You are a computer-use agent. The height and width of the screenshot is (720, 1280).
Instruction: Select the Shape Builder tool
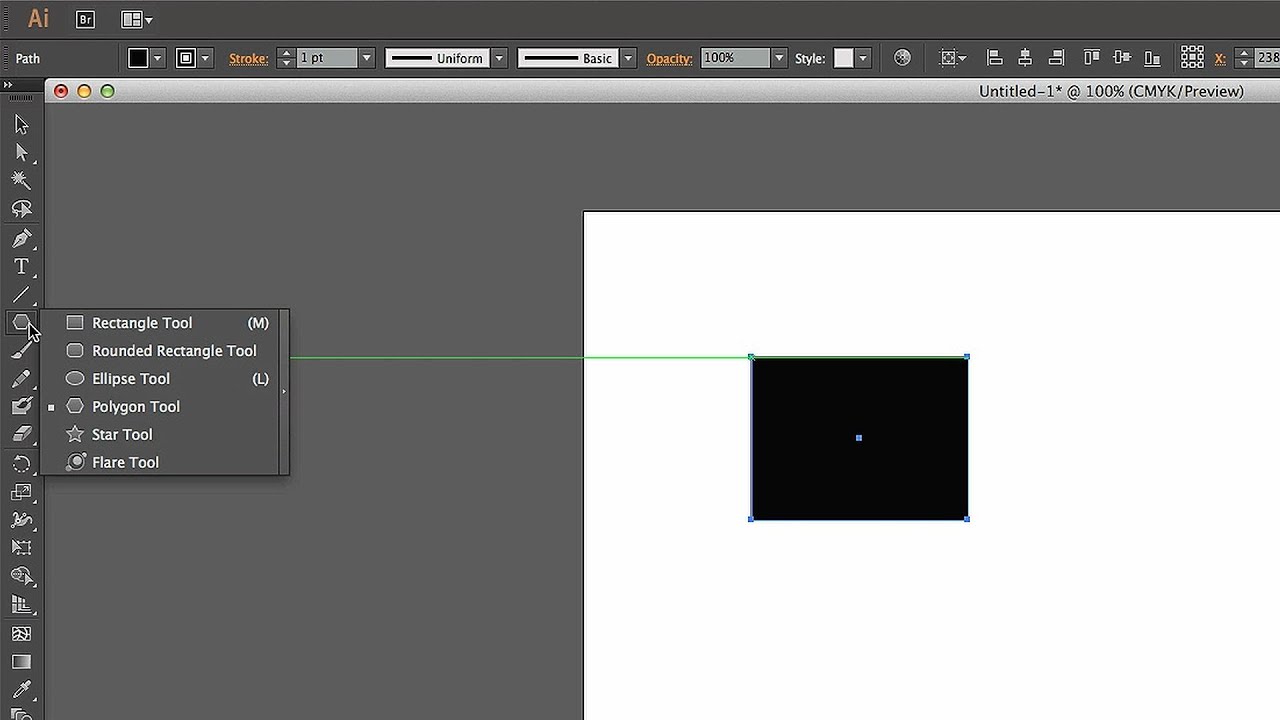(21, 576)
